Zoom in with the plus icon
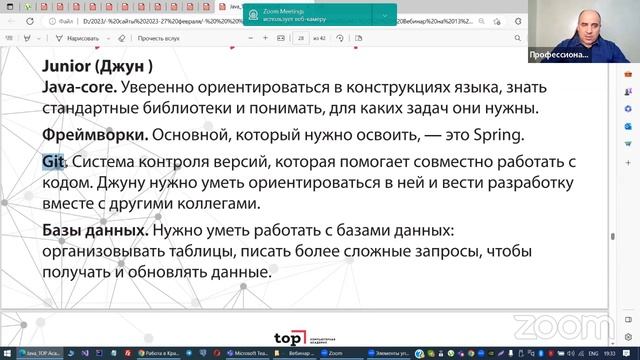Viewport: 640px width, 360px height. (265, 38)
